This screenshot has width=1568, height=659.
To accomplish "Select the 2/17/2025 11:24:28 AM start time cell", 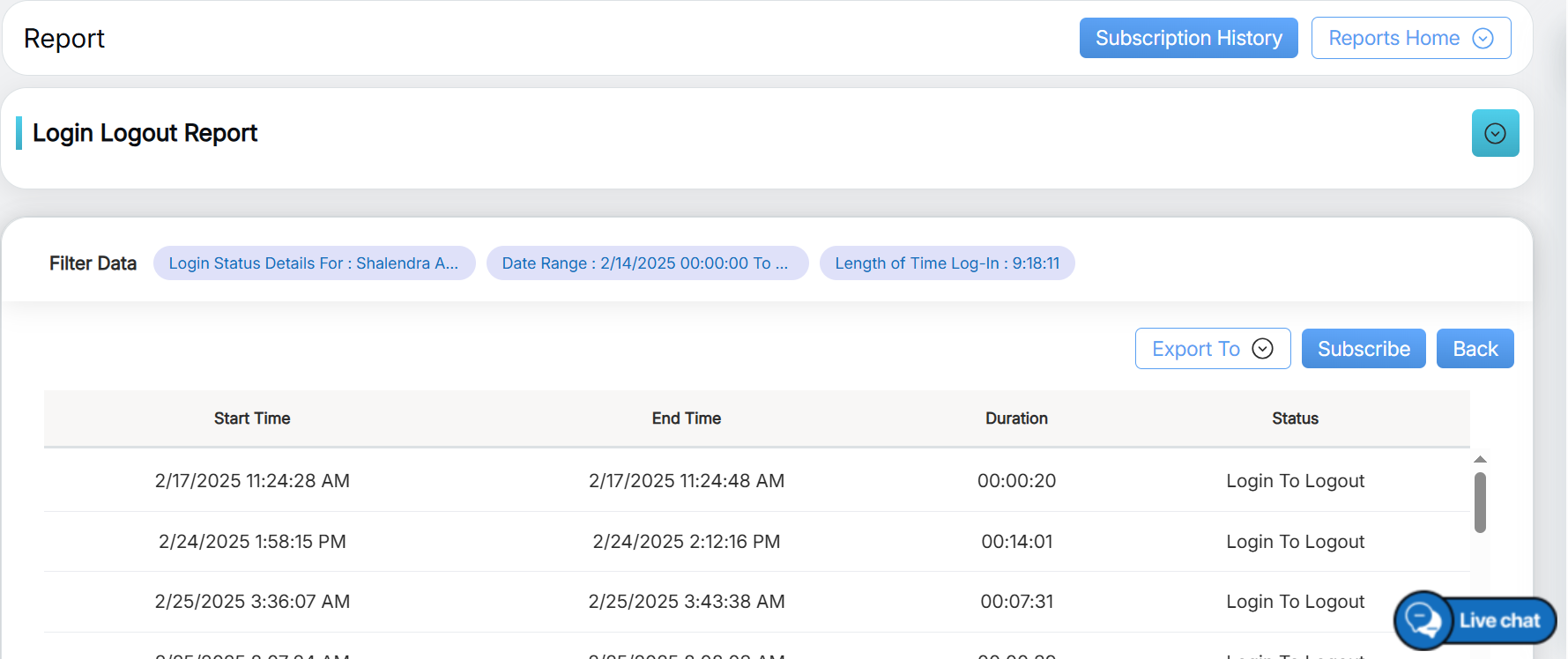I will coord(252,481).
